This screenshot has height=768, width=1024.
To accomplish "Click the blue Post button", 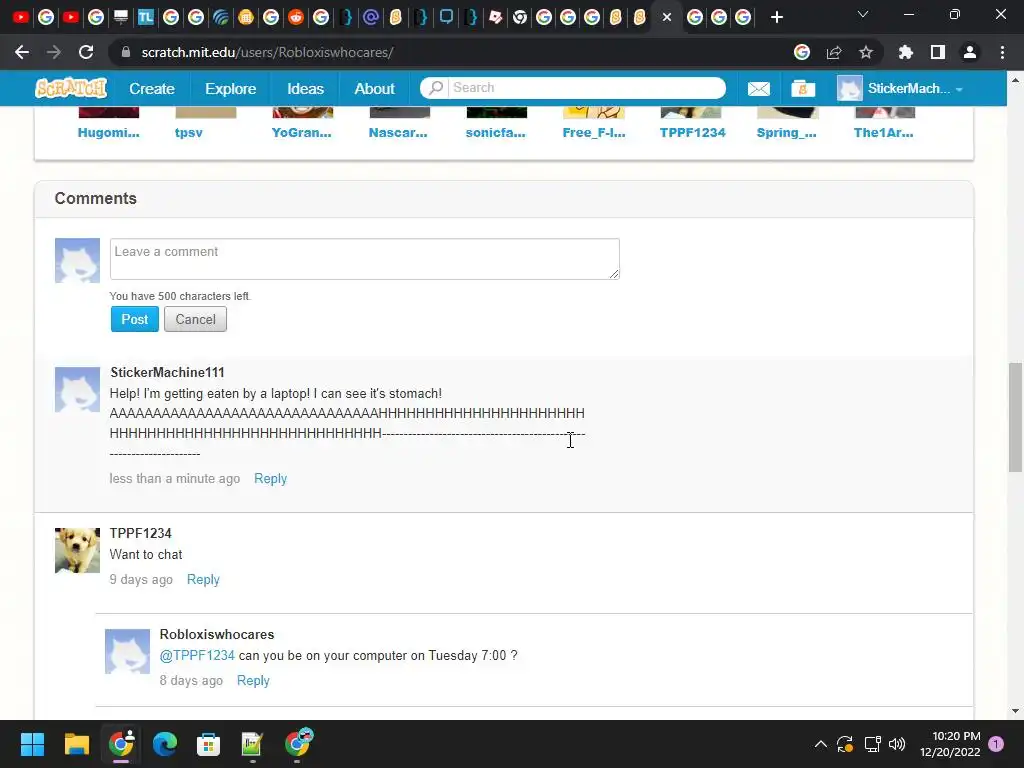I will 135,319.
